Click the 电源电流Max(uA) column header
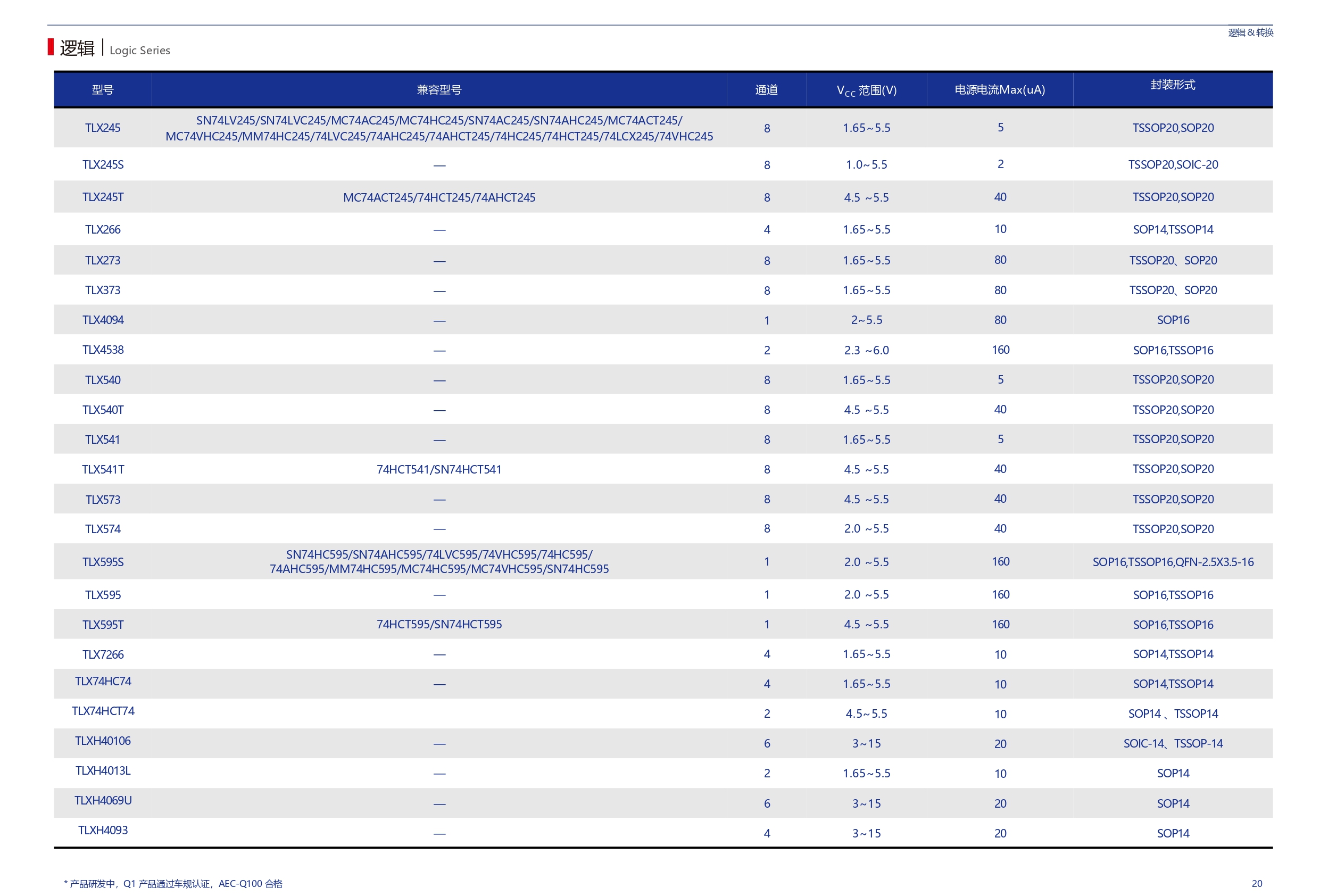Screen dimensions: 1320x896 (x=1000, y=90)
